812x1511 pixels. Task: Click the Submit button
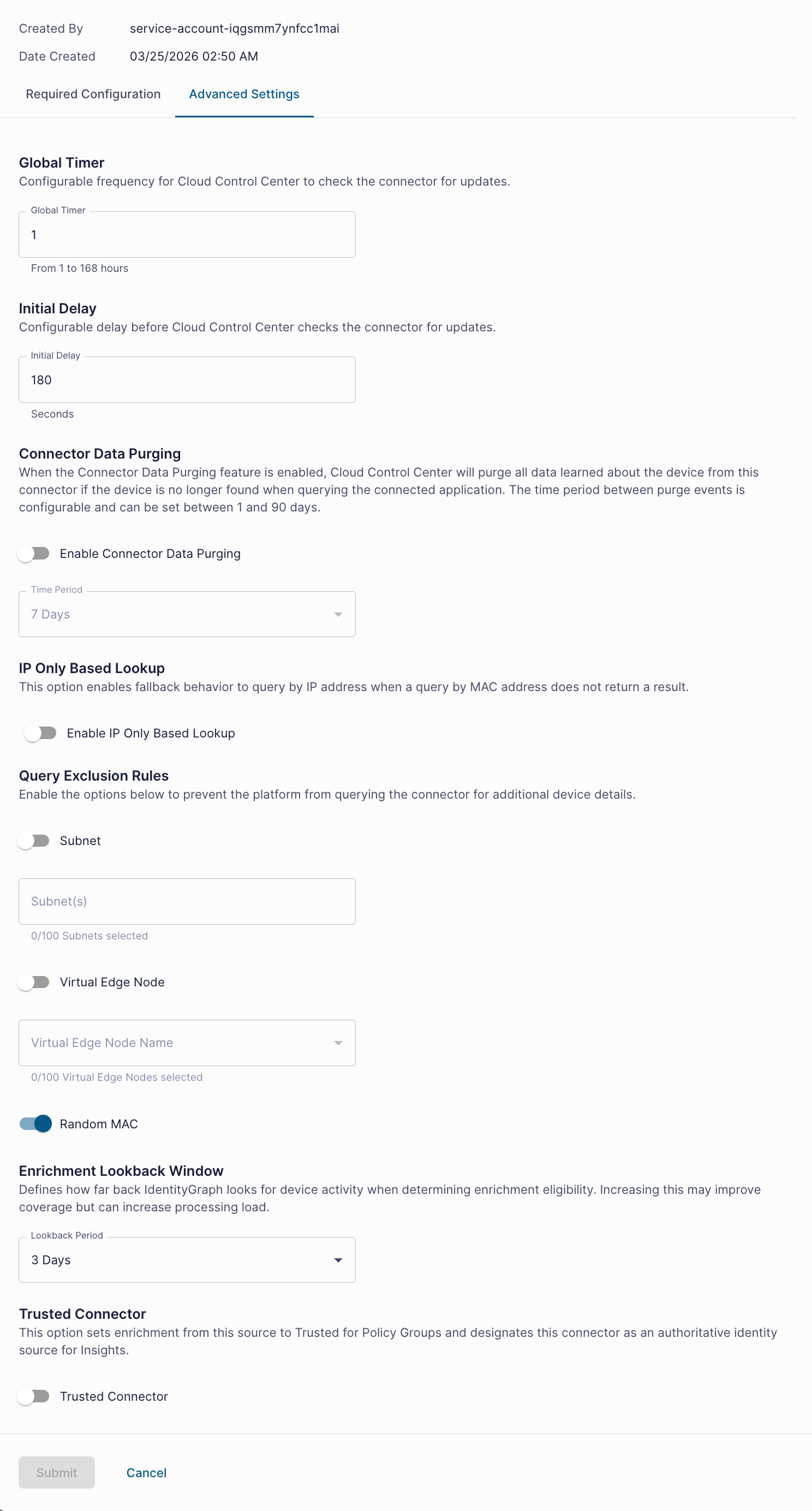[x=57, y=1472]
